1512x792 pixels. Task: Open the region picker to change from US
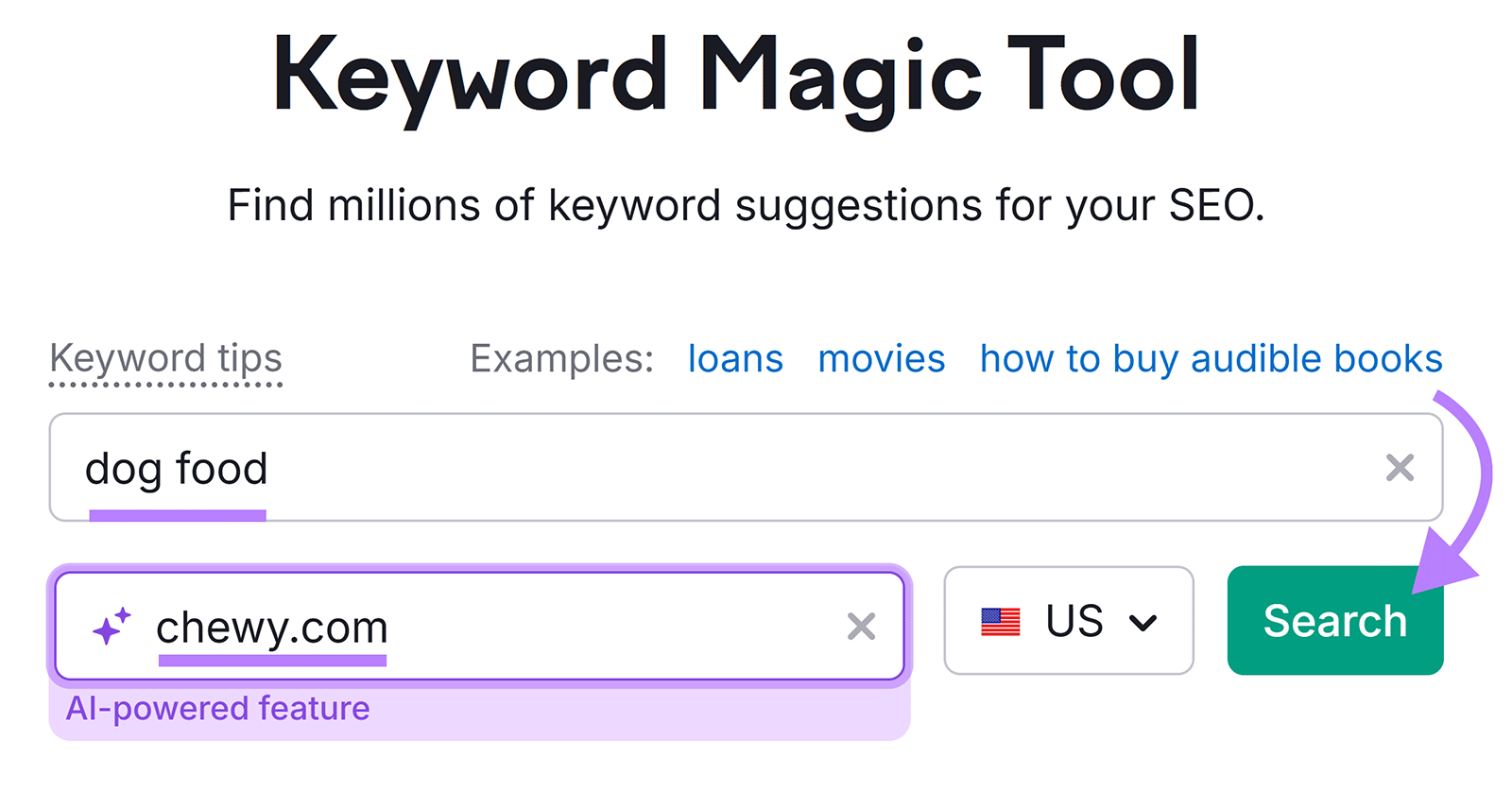(1069, 621)
